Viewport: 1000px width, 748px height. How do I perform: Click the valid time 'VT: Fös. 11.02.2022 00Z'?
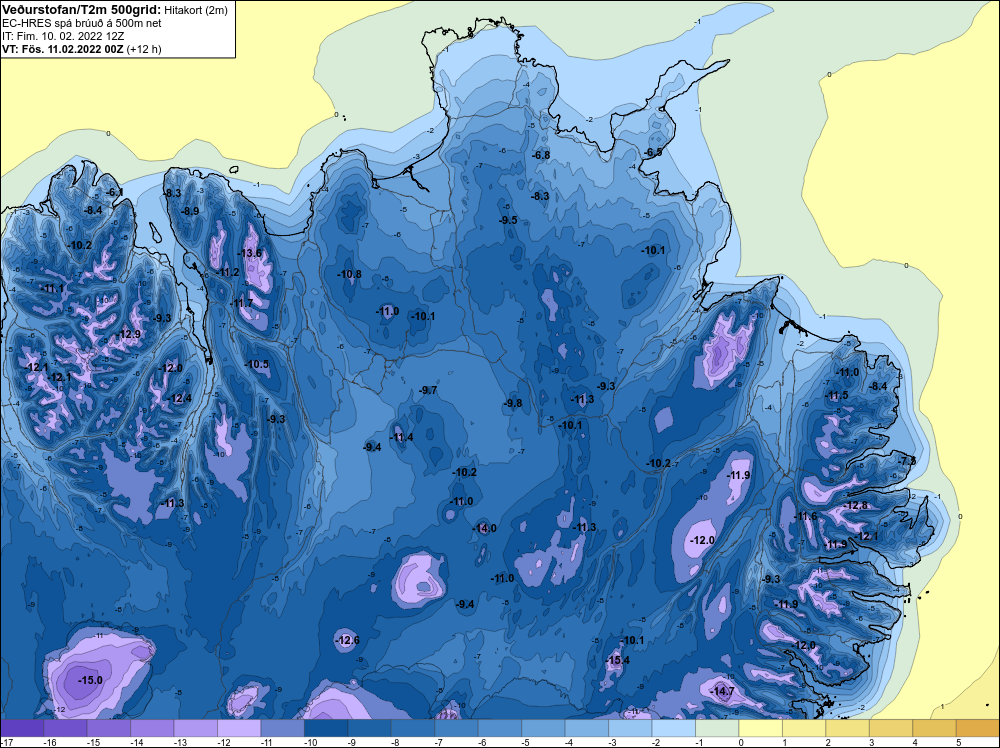click(62, 49)
